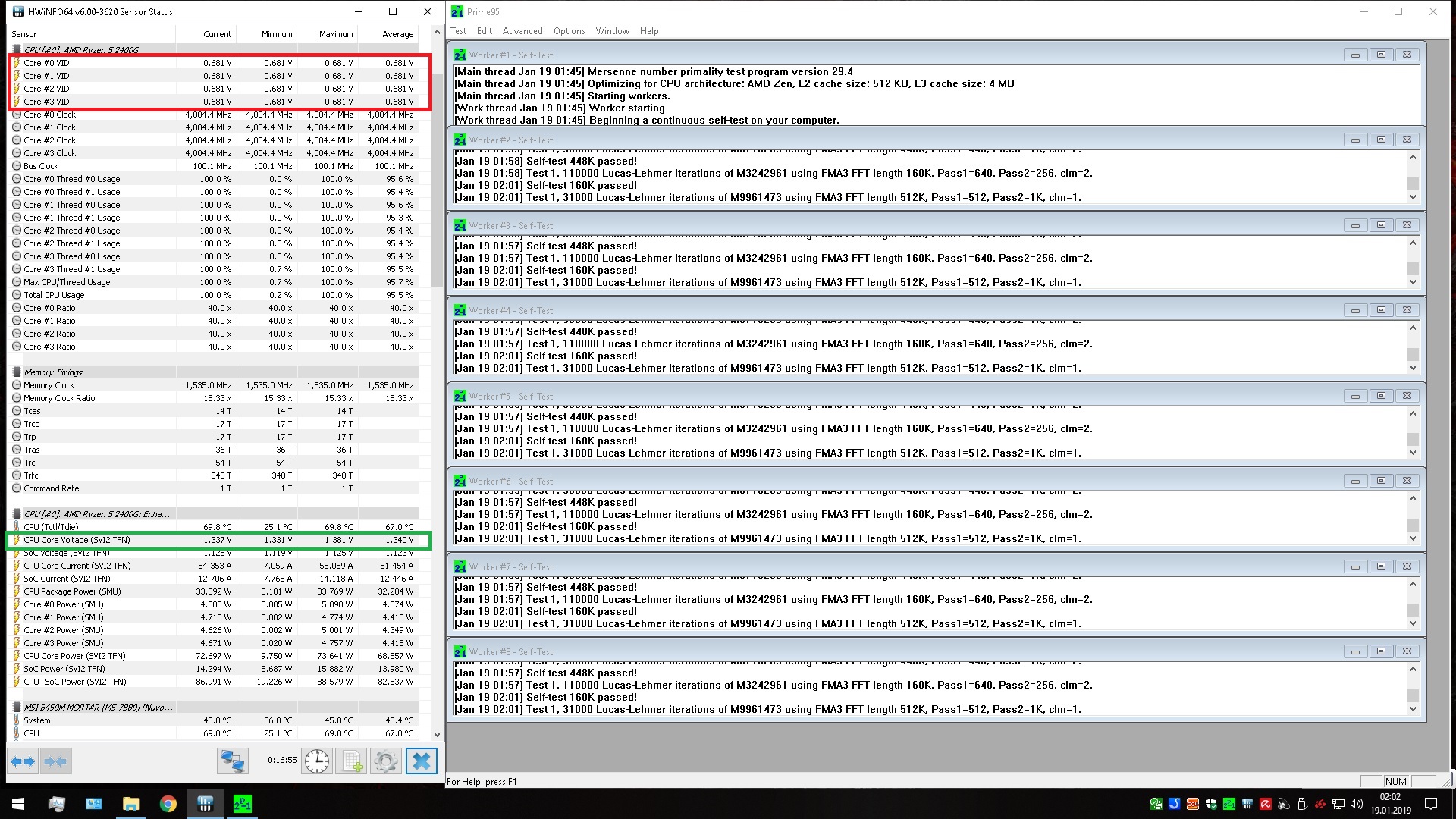Reset the elapsed time clock icon
1456x819 pixels.
(x=317, y=761)
